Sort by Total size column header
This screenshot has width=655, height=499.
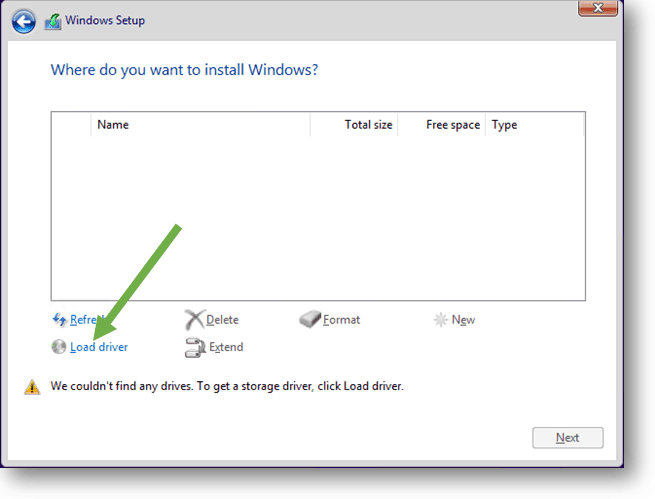pos(354,124)
